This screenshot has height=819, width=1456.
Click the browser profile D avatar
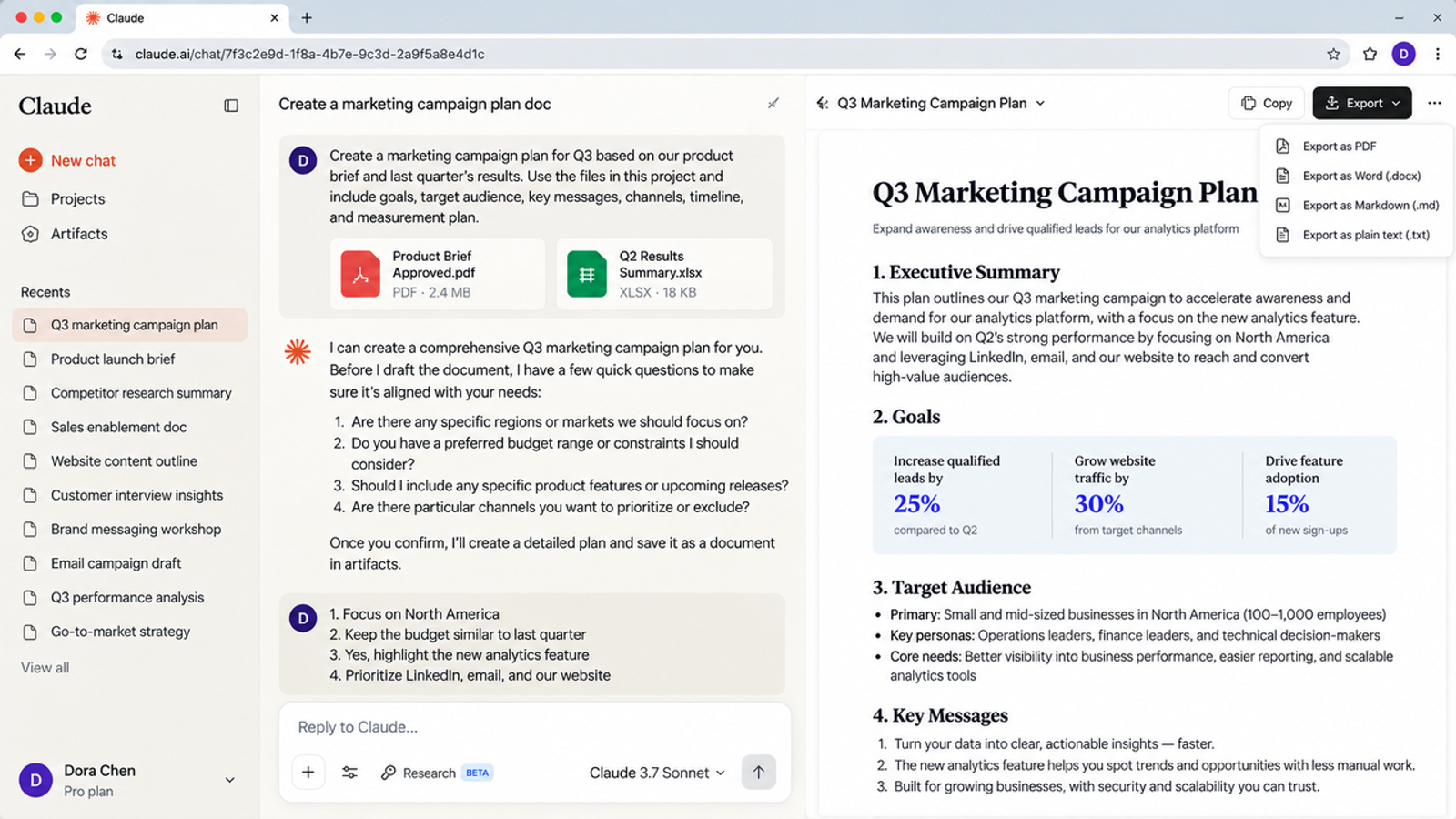click(x=1403, y=54)
